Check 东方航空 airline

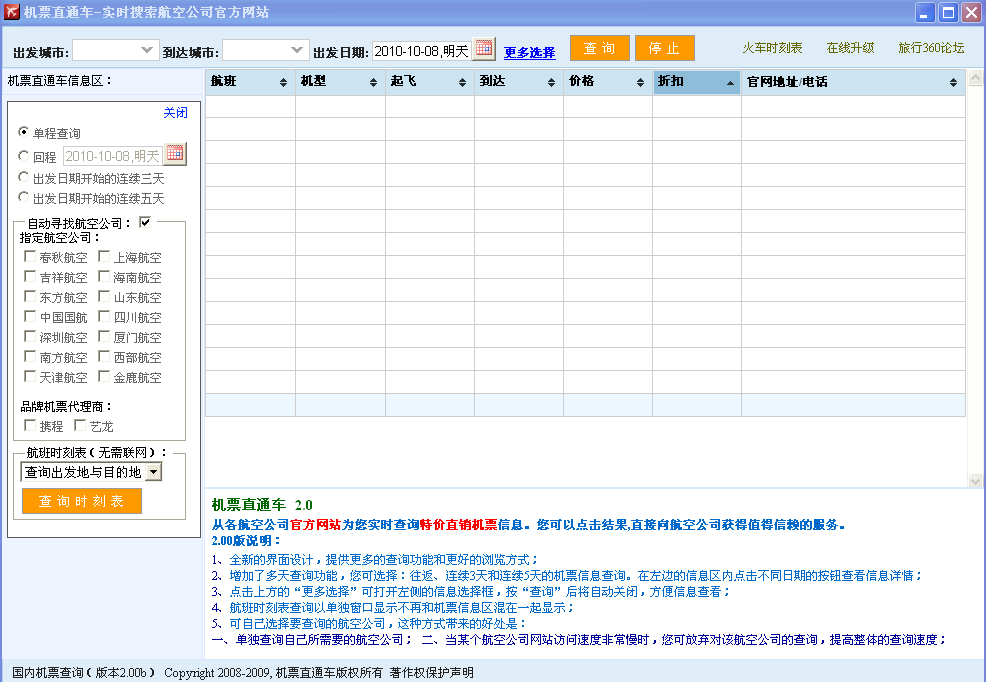tap(30, 296)
